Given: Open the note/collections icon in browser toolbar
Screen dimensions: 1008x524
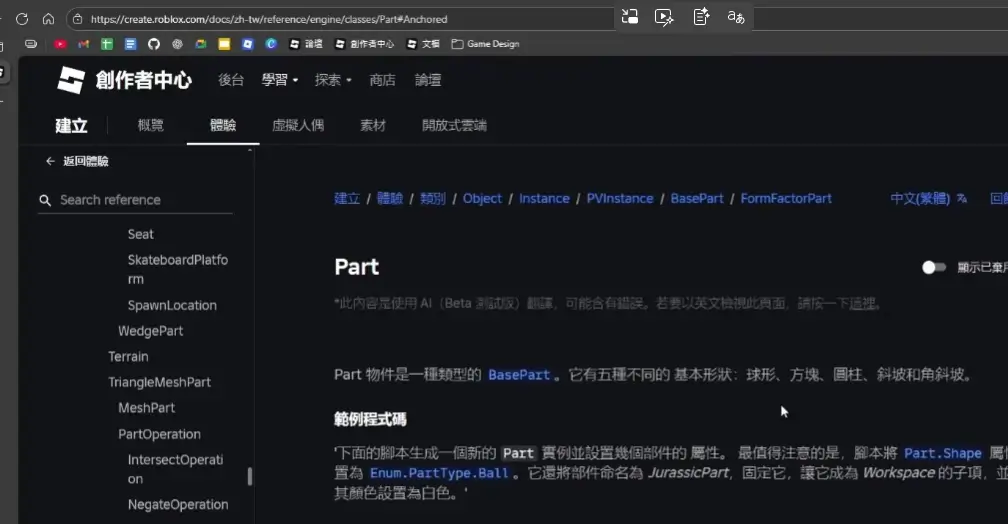Looking at the screenshot, I should 701,17.
